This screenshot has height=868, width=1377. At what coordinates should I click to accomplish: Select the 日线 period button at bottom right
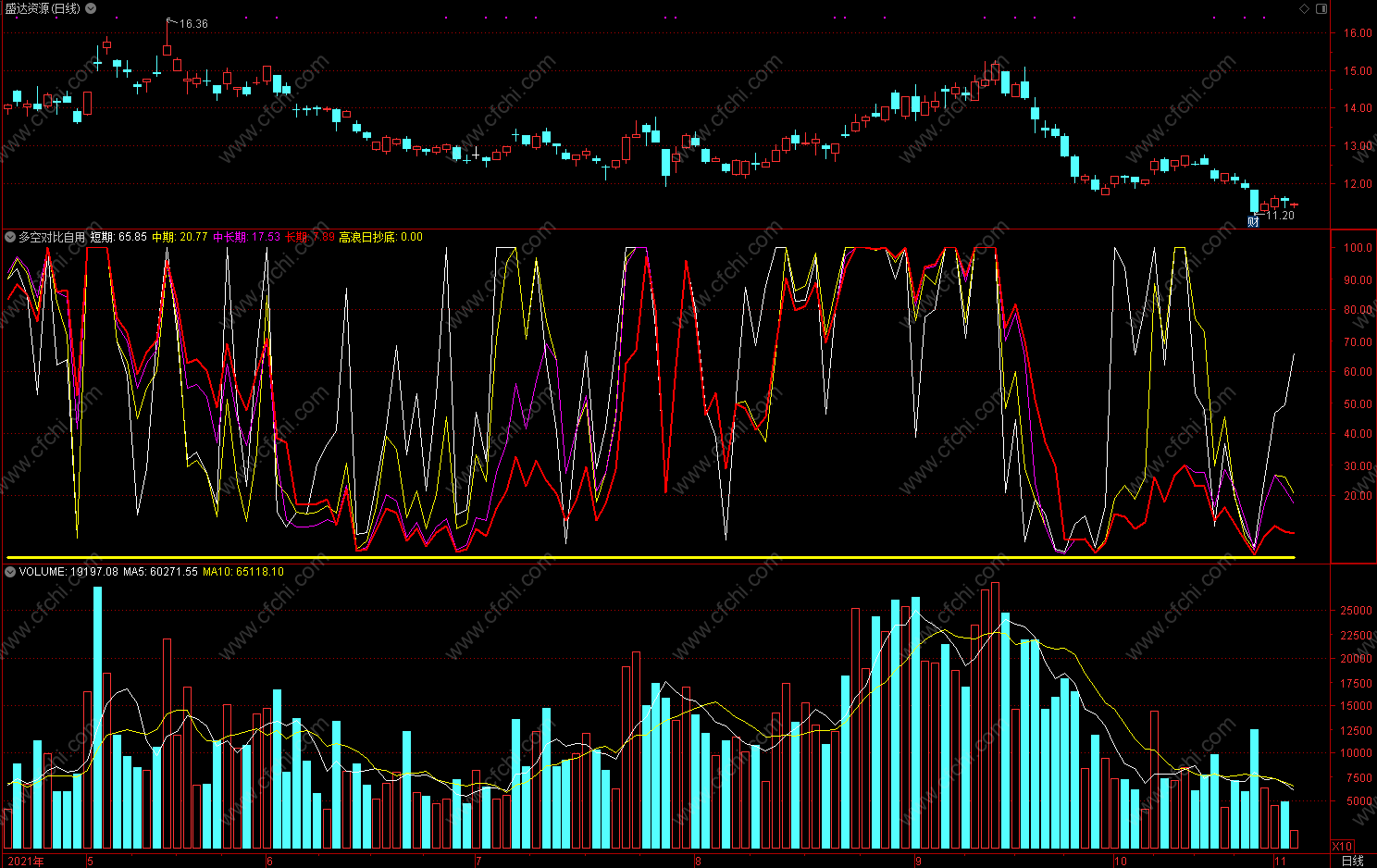[x=1353, y=861]
